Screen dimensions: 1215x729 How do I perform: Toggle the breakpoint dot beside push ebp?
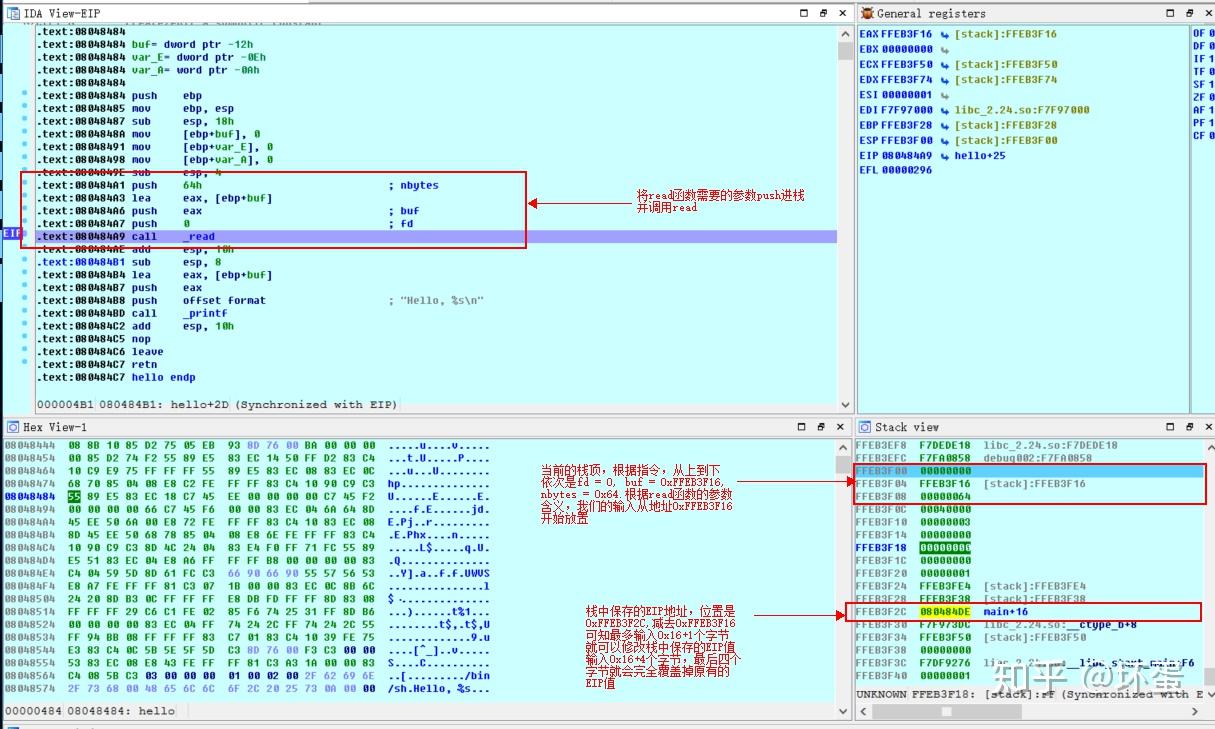(26, 95)
